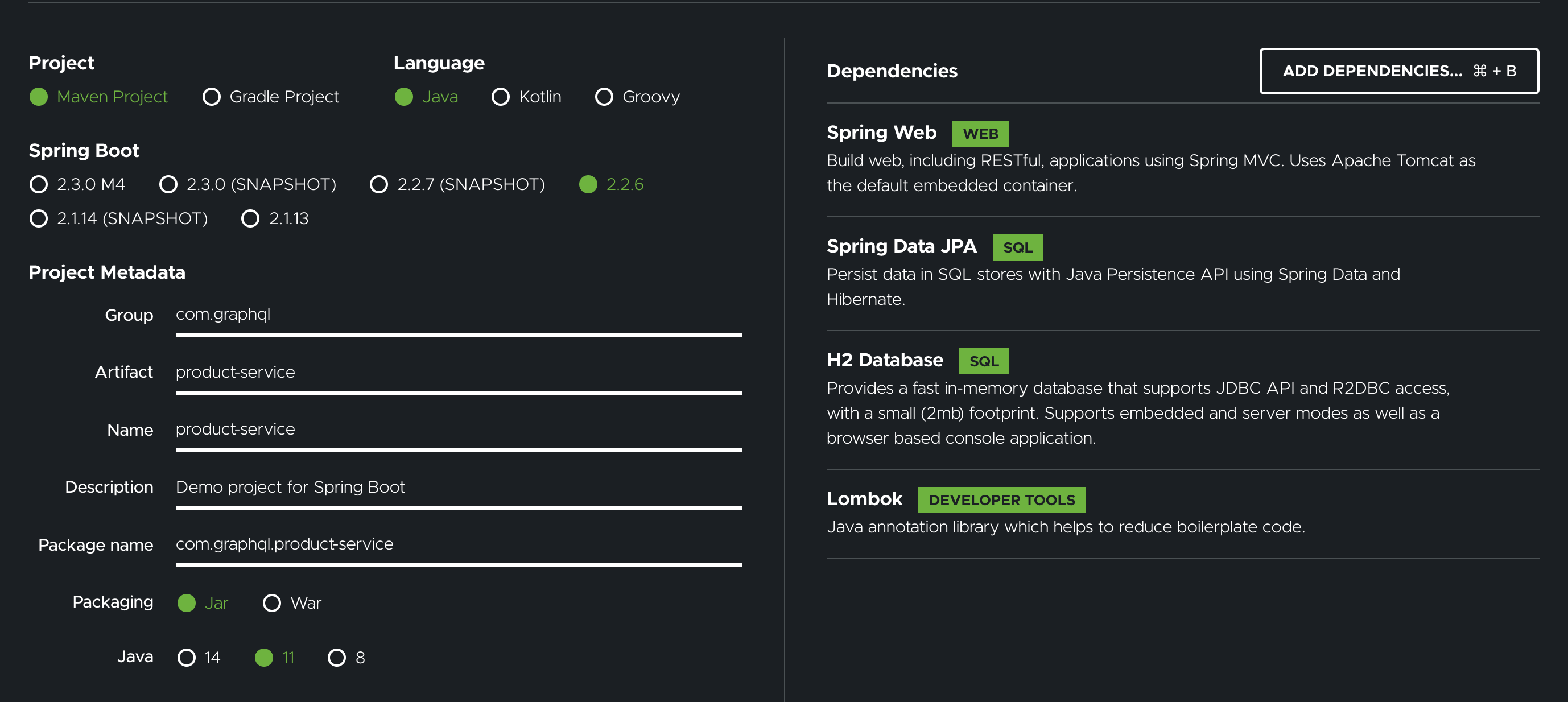Choose Java as the language
This screenshot has width=1568, height=702.
coord(426,97)
